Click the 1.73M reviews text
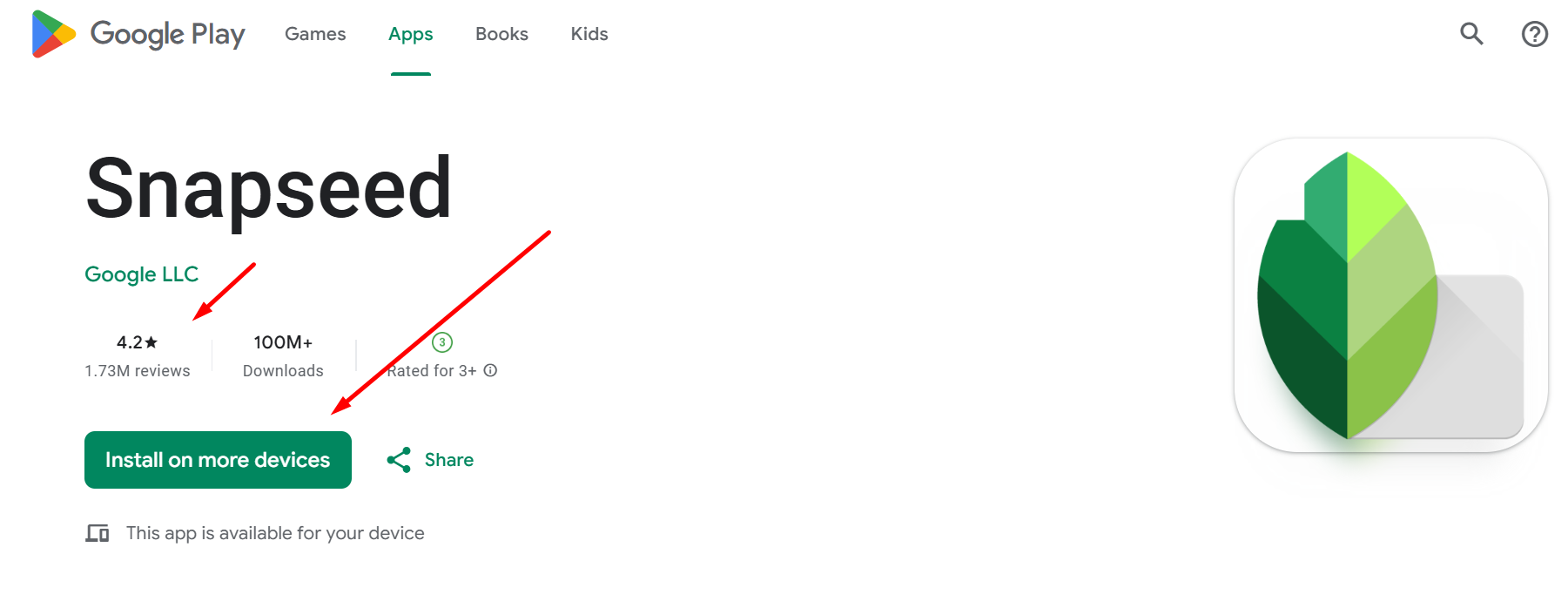 (138, 371)
